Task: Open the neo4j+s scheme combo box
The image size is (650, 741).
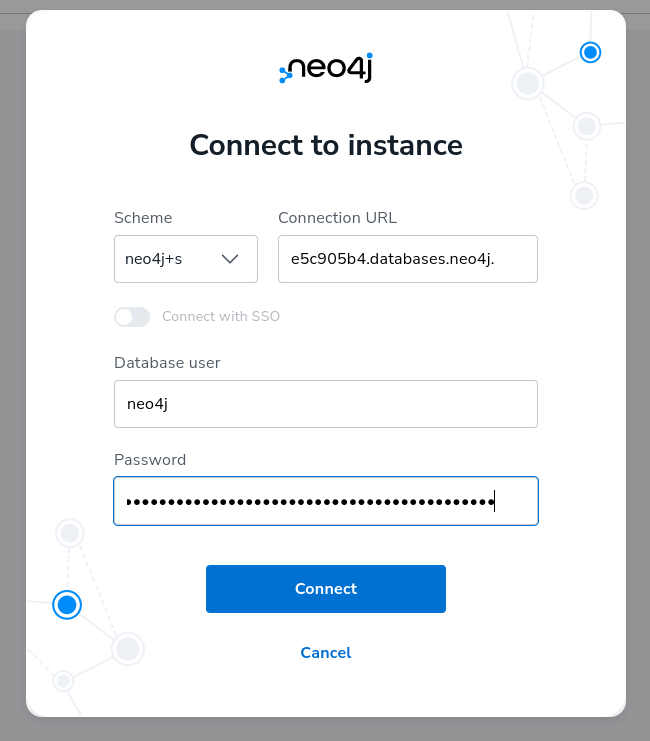Action: click(x=186, y=259)
